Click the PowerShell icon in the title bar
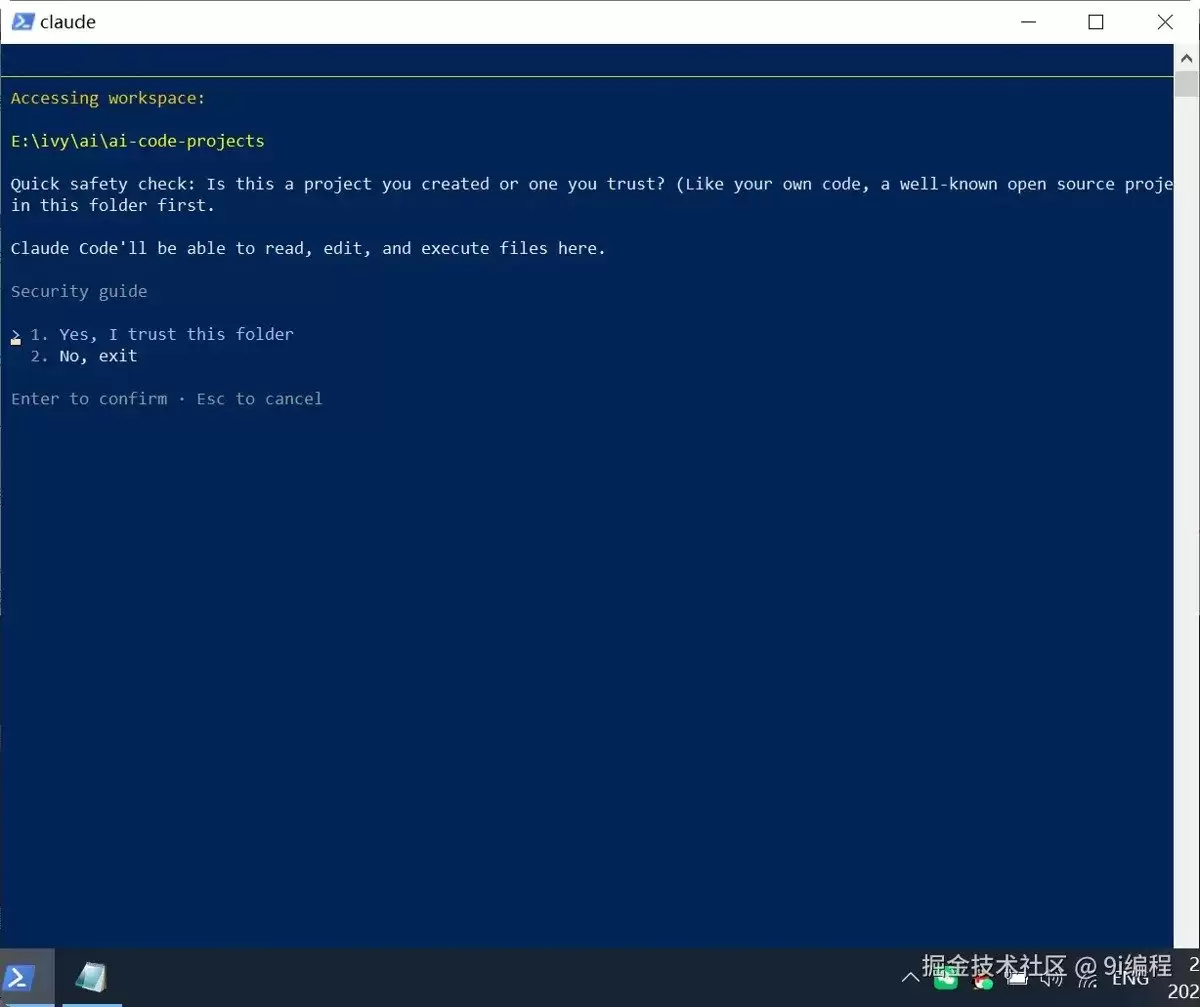This screenshot has width=1200, height=1007. [x=23, y=21]
